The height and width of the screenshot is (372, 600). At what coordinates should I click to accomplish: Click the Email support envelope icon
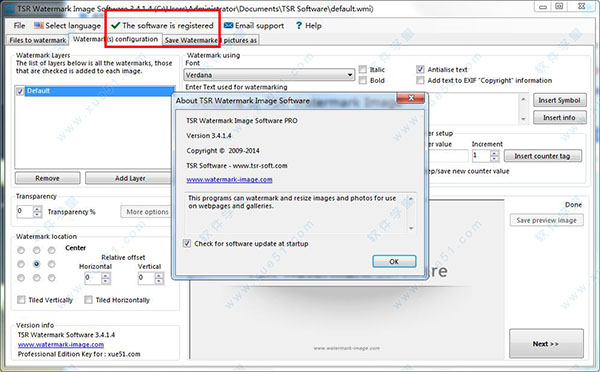(228, 25)
